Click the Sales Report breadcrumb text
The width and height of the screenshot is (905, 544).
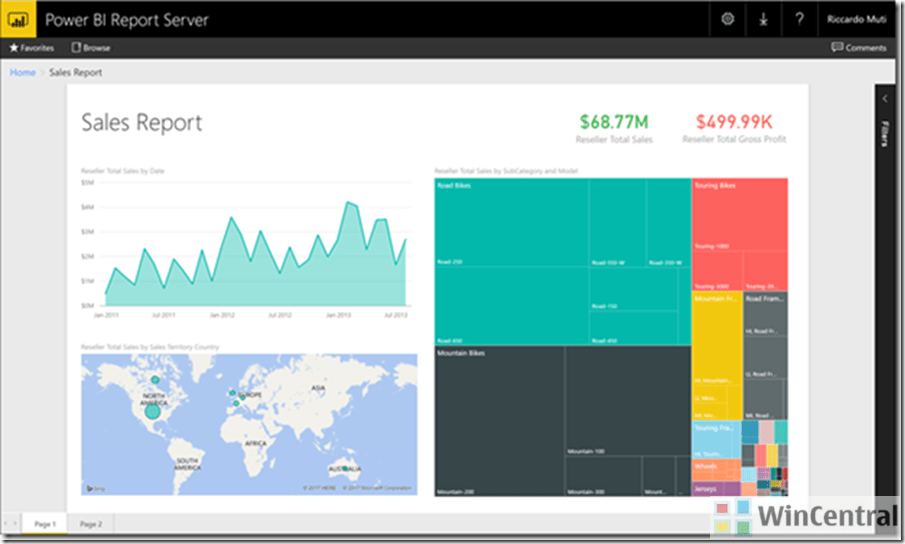pyautogui.click(x=76, y=72)
